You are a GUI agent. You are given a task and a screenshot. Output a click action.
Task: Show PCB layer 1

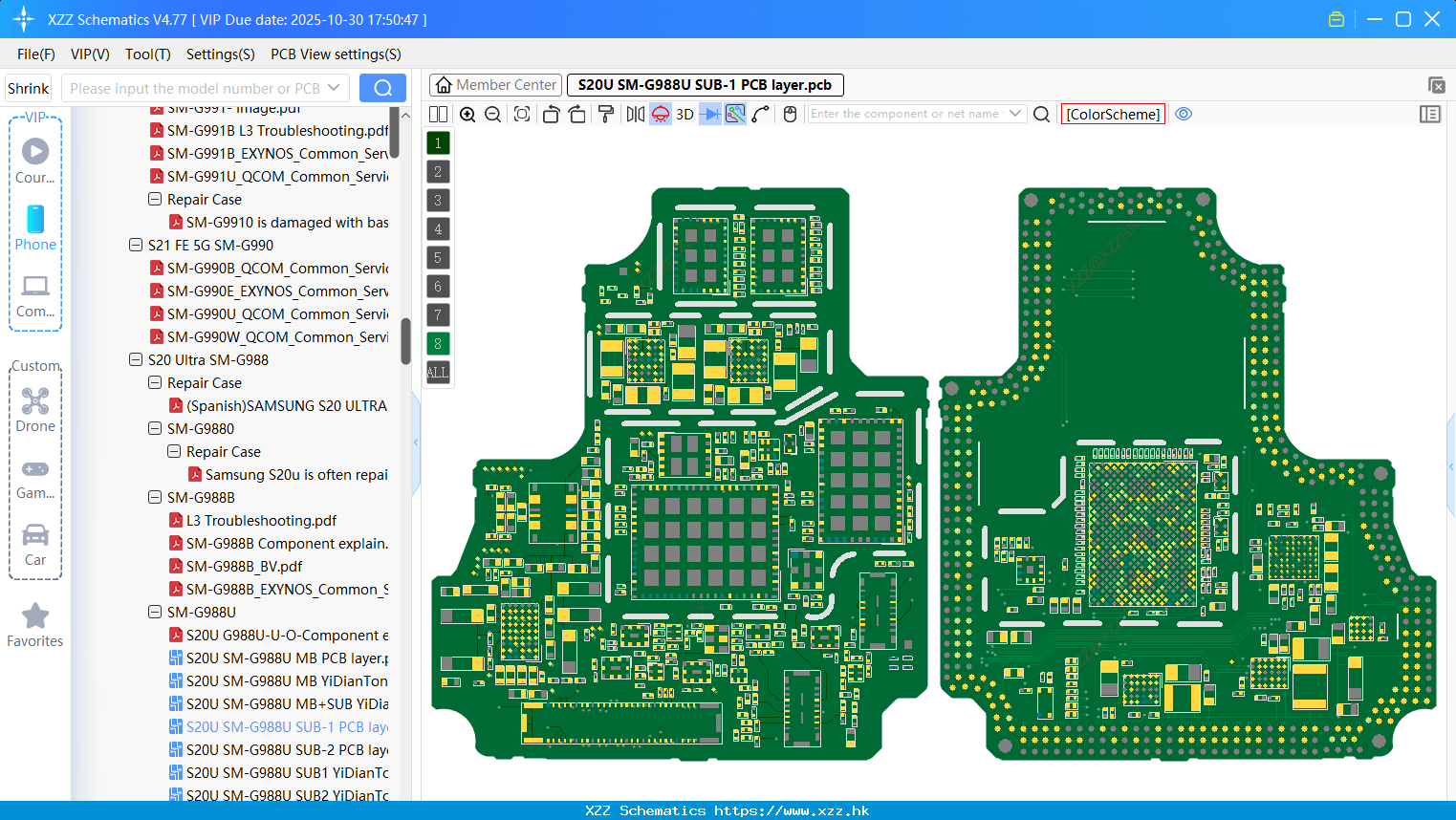click(438, 142)
